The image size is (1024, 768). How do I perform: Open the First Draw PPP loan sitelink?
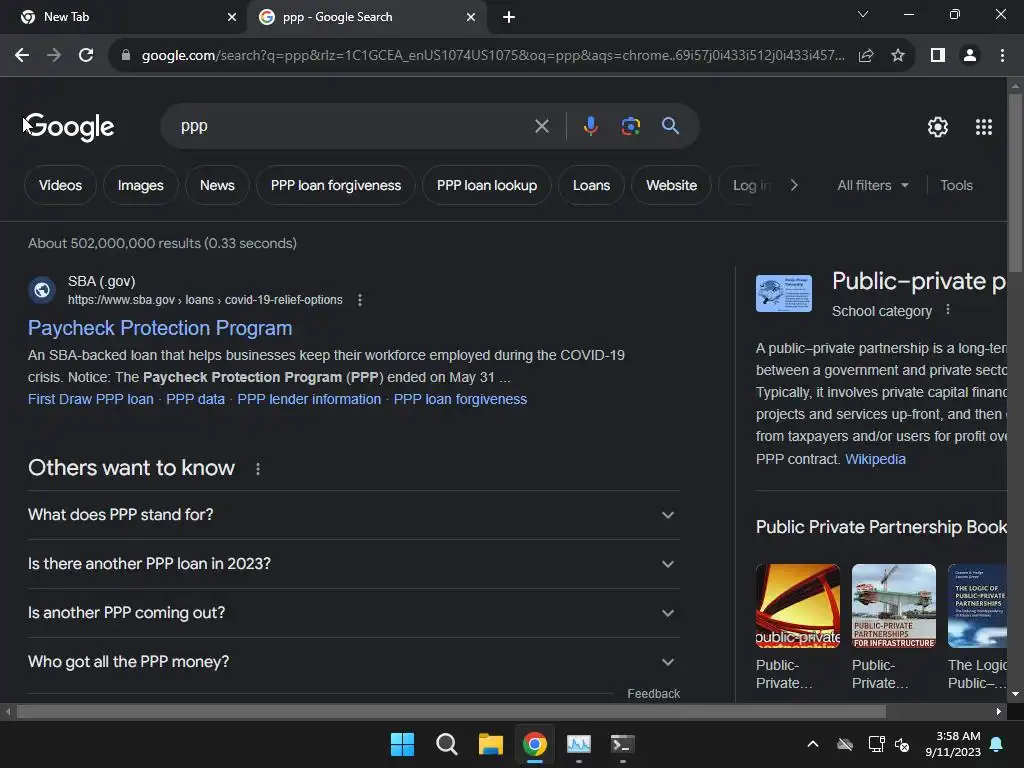tap(91, 399)
